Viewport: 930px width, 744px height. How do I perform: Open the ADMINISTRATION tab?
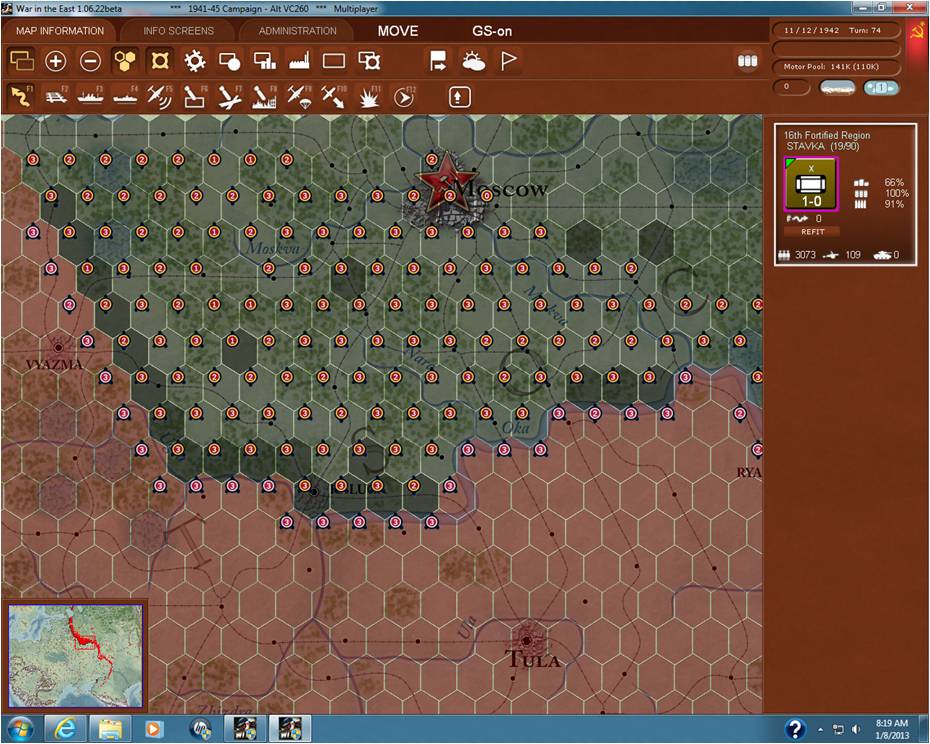[x=298, y=31]
